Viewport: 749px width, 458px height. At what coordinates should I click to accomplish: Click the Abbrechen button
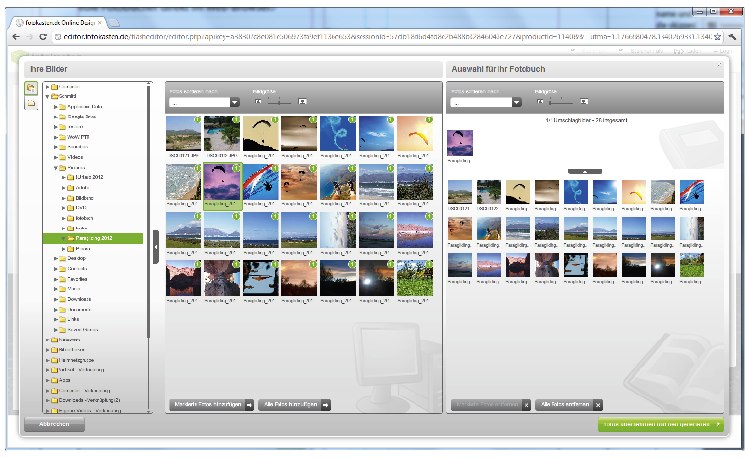[x=54, y=424]
